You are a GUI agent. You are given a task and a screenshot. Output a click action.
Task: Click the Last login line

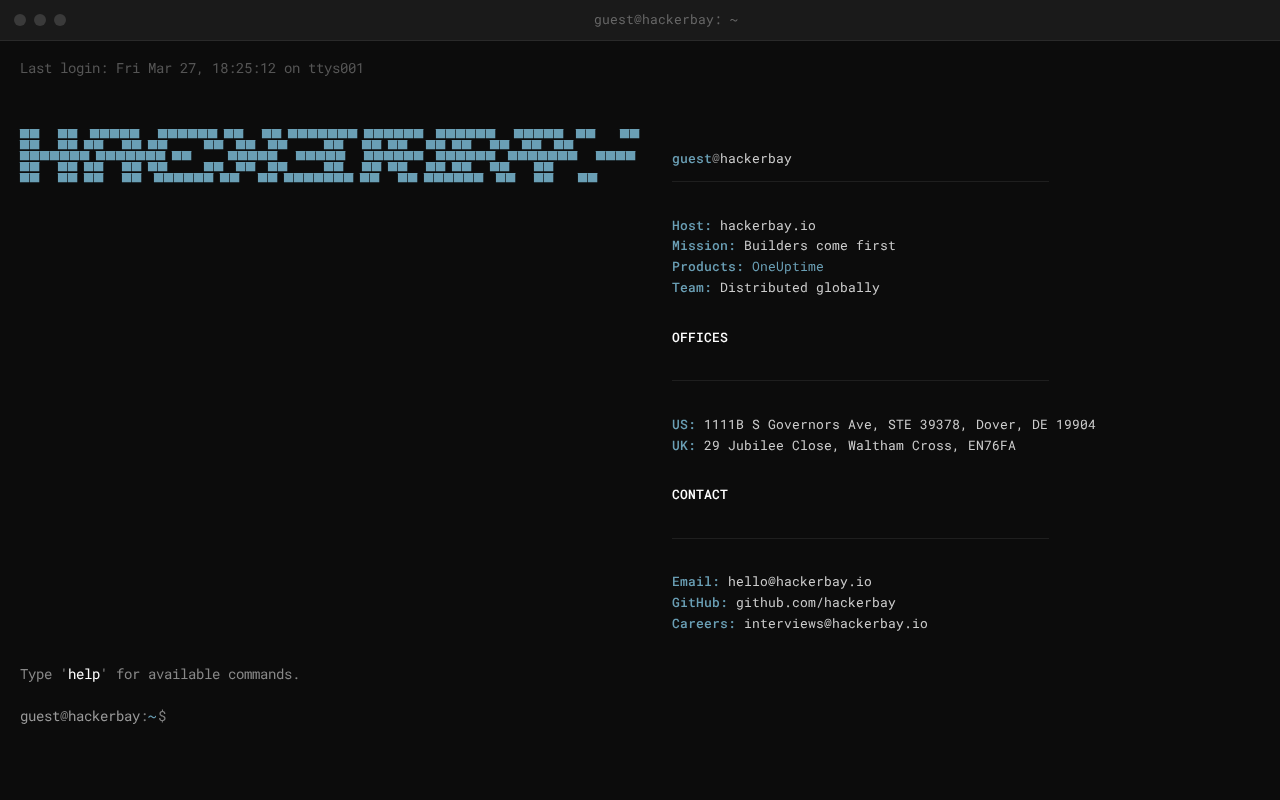pos(192,68)
